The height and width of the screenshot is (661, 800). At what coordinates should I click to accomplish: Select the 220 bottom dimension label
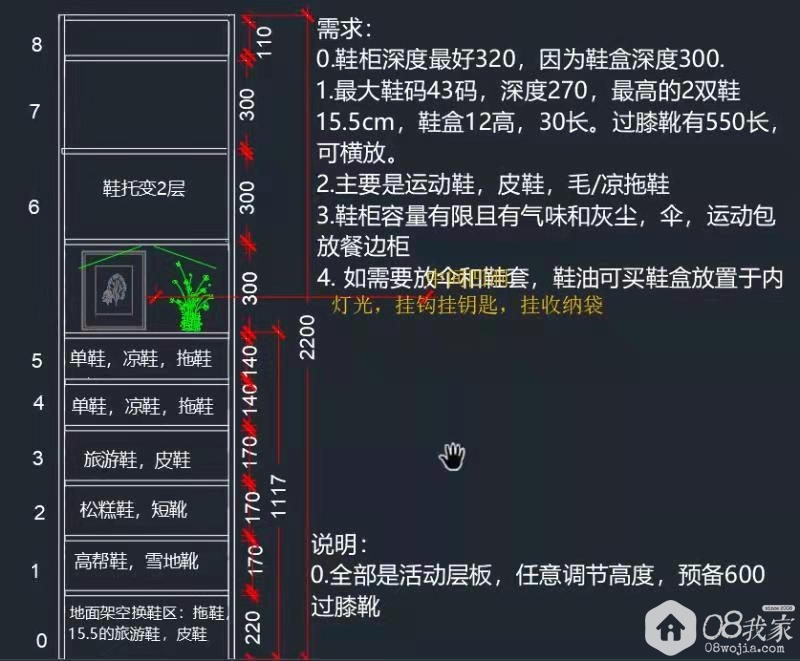[x=254, y=627]
